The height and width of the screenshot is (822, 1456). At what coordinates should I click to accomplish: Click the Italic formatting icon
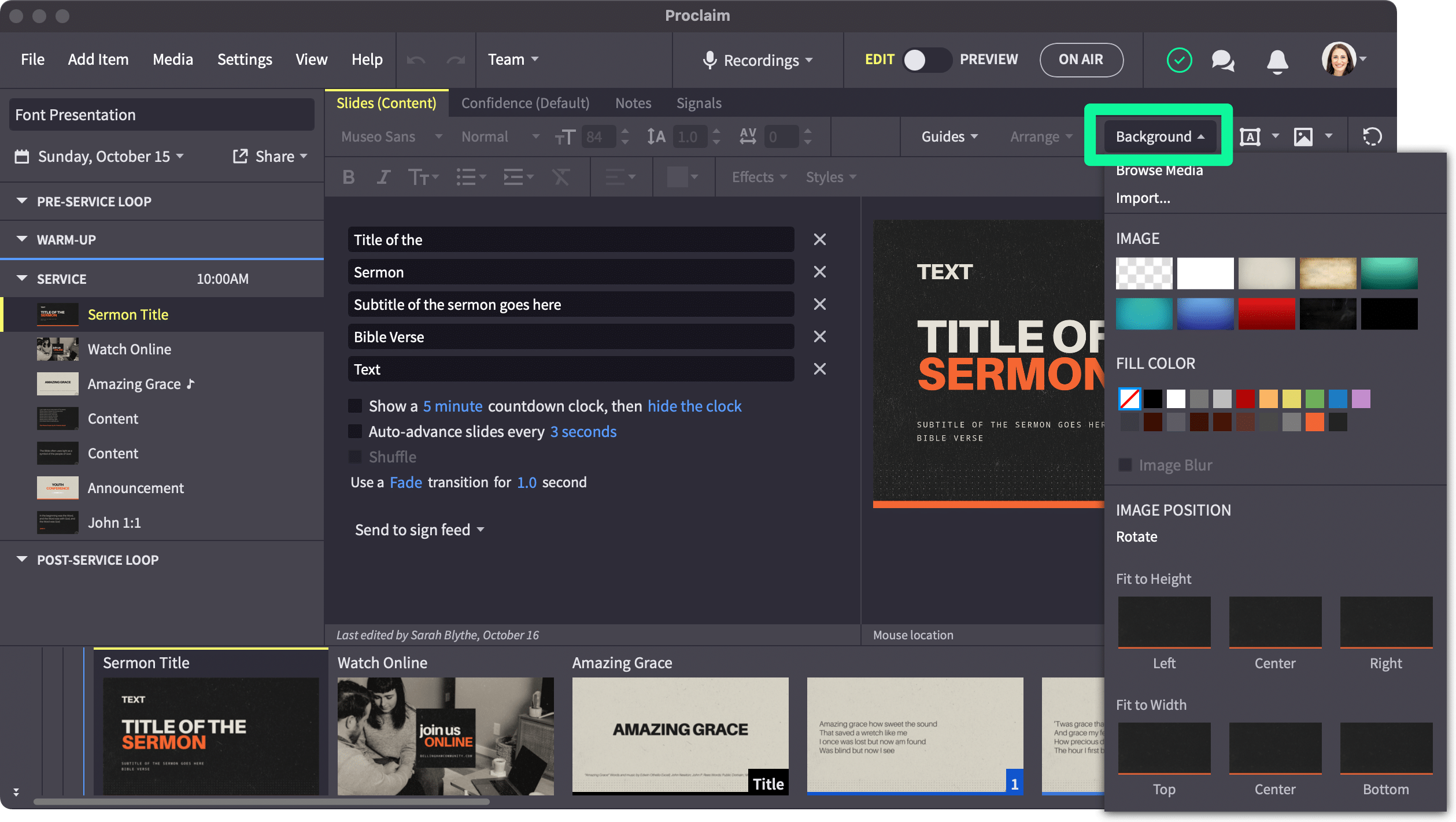point(383,176)
